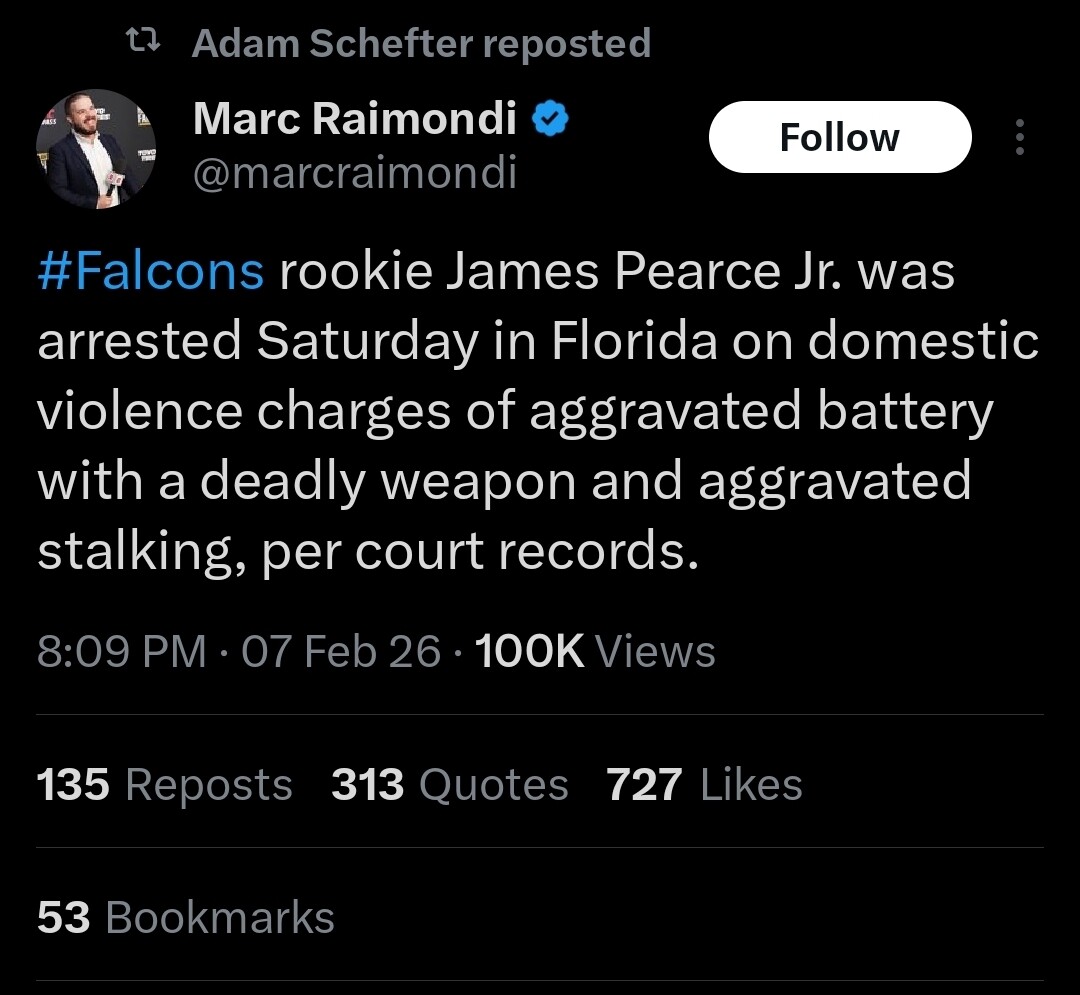
Task: Open the #Falcons hashtag
Action: tap(151, 272)
